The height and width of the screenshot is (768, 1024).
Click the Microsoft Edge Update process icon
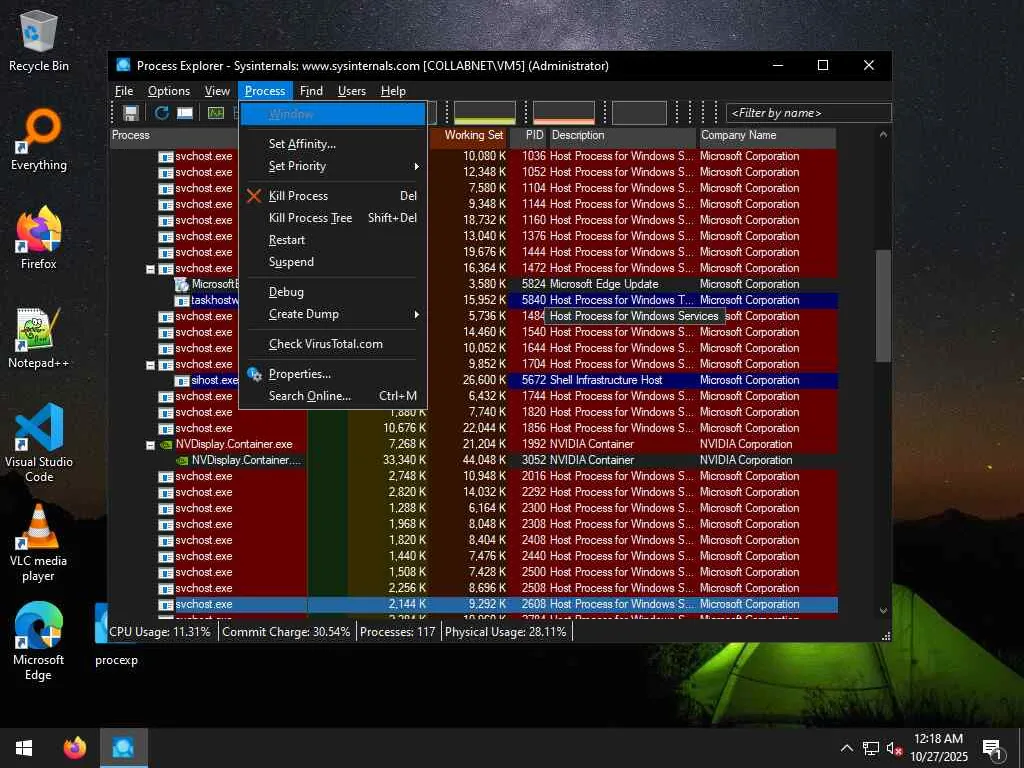pyautogui.click(x=182, y=284)
